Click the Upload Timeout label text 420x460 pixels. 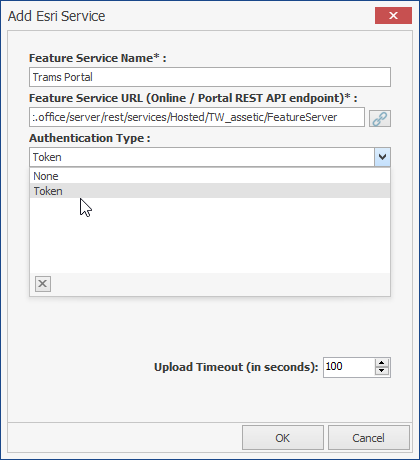(236, 367)
